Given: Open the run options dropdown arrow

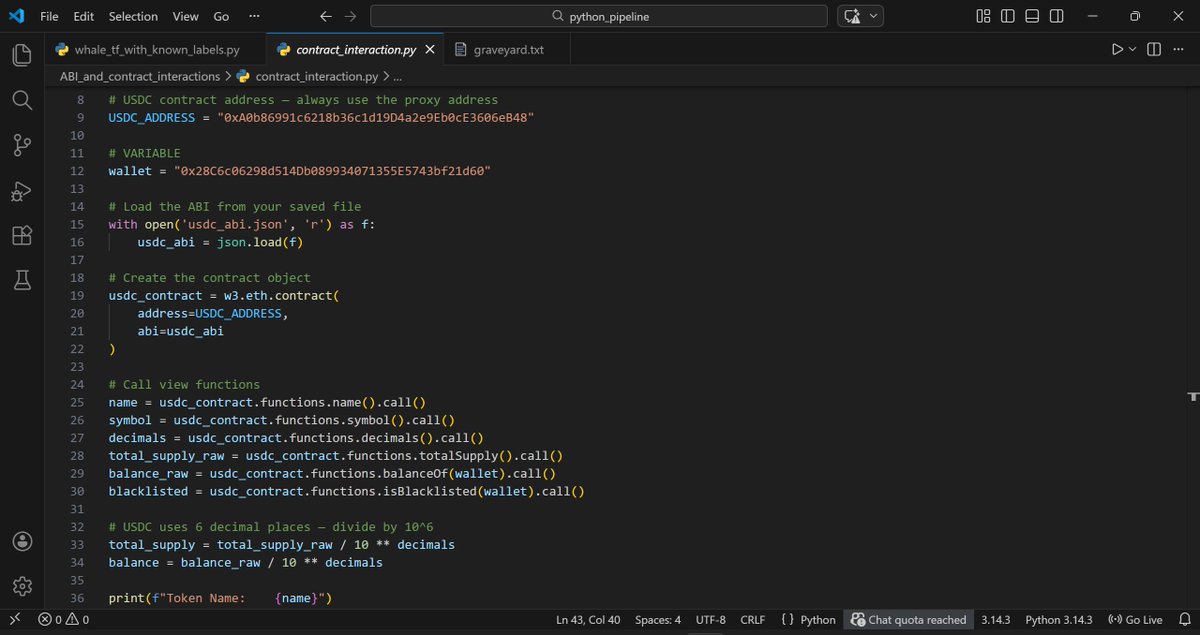Looking at the screenshot, I should [1133, 49].
